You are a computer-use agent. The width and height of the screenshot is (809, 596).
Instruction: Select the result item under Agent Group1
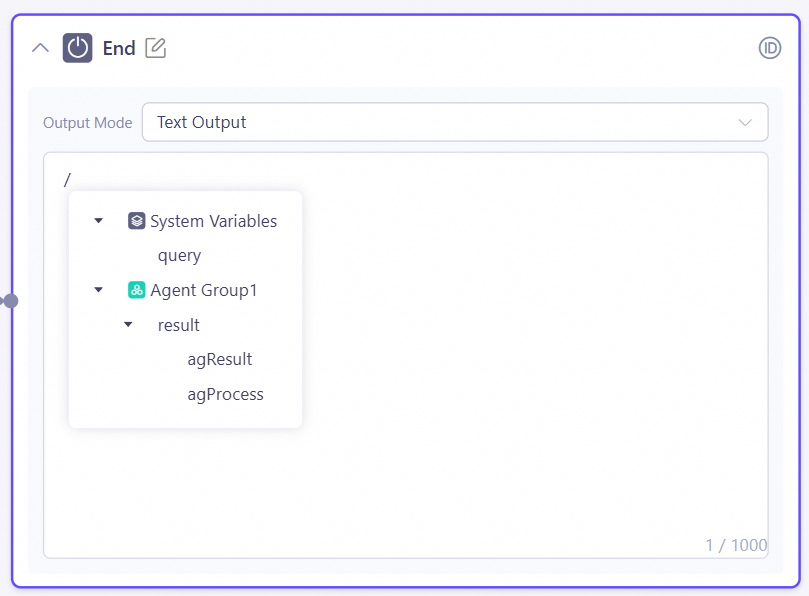tap(179, 325)
